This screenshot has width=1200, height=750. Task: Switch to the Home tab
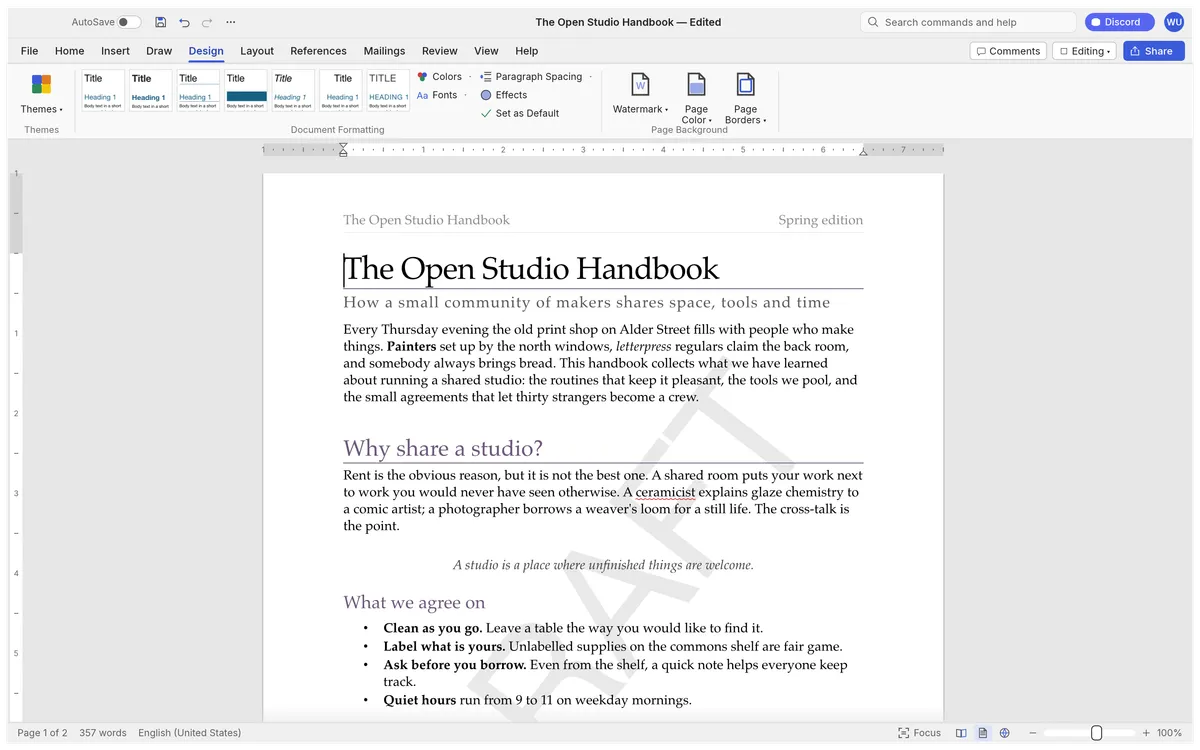[70, 51]
